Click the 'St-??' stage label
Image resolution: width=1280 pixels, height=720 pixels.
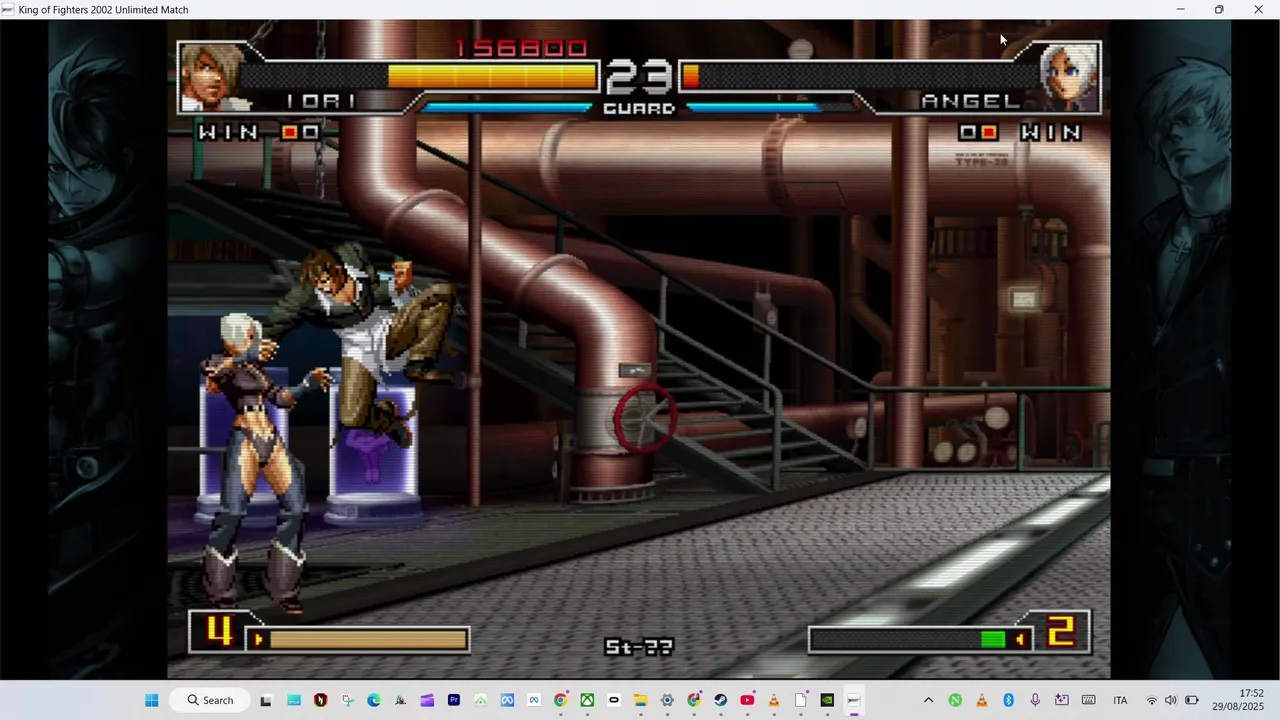click(639, 647)
